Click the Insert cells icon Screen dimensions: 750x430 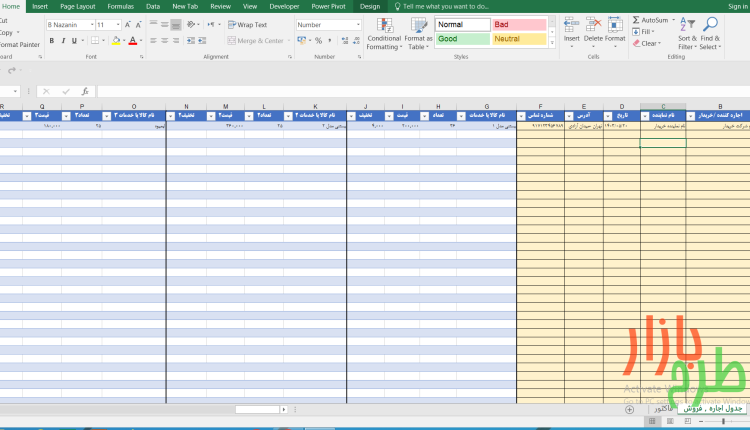tap(571, 25)
